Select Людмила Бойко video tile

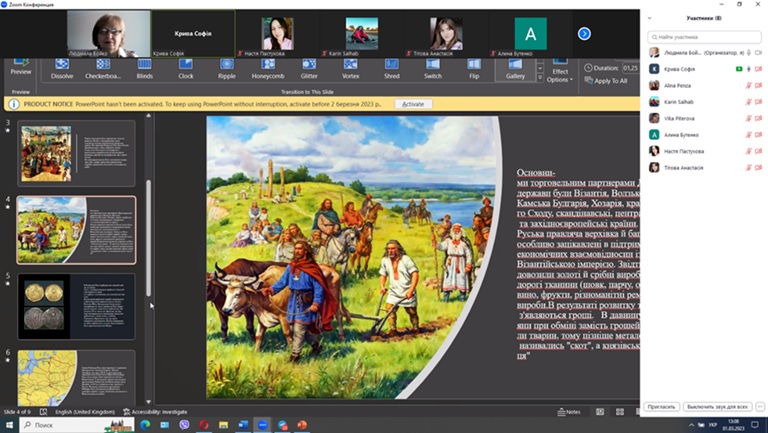point(109,33)
